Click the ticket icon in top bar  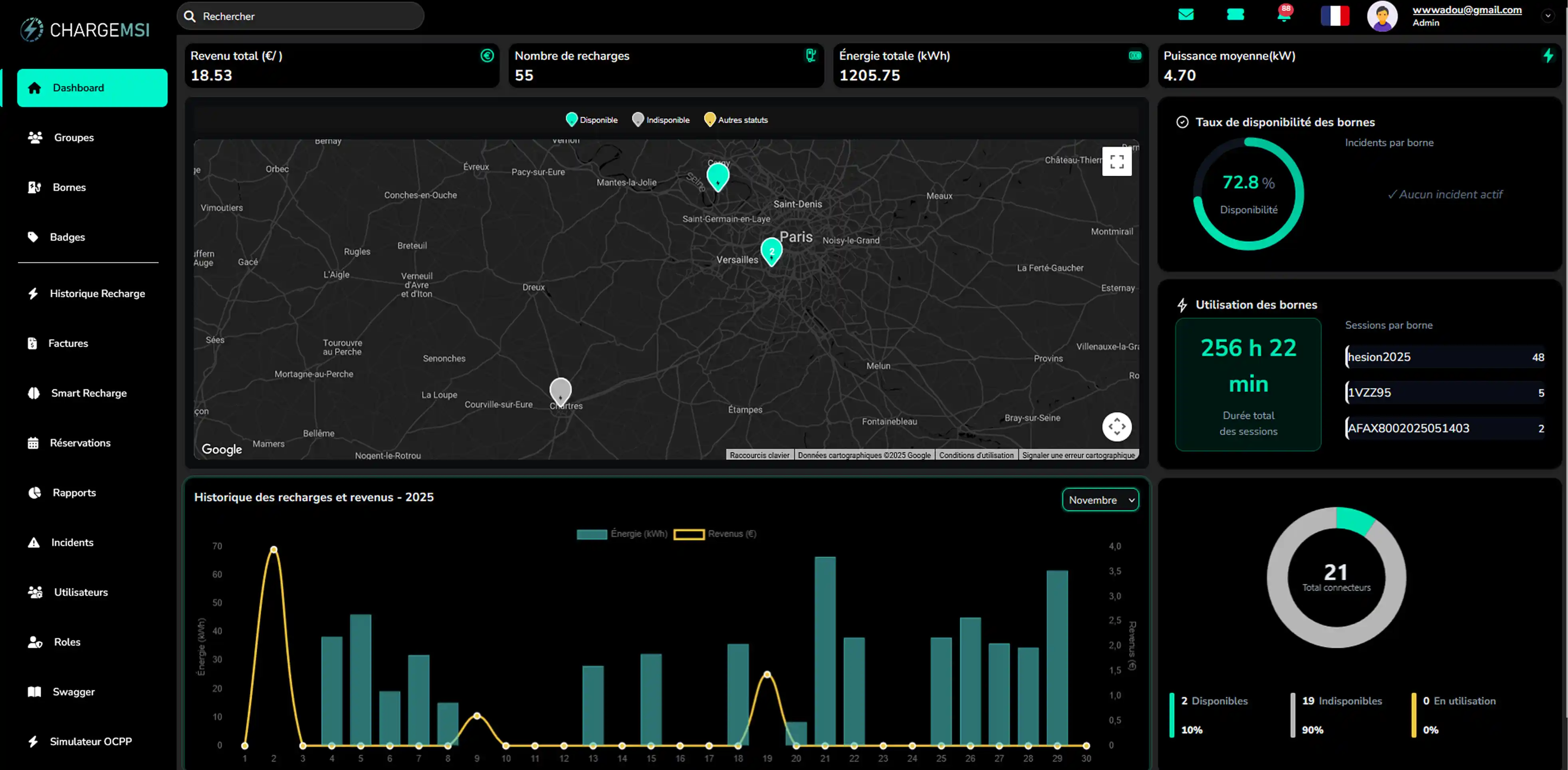tap(1235, 15)
